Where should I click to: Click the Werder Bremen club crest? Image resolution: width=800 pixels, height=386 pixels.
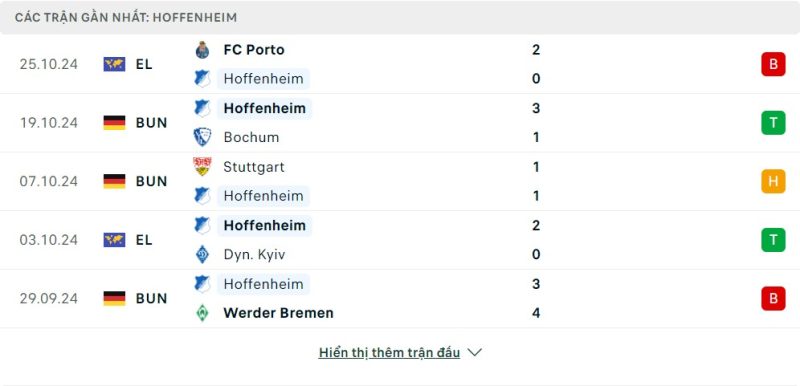click(x=203, y=313)
